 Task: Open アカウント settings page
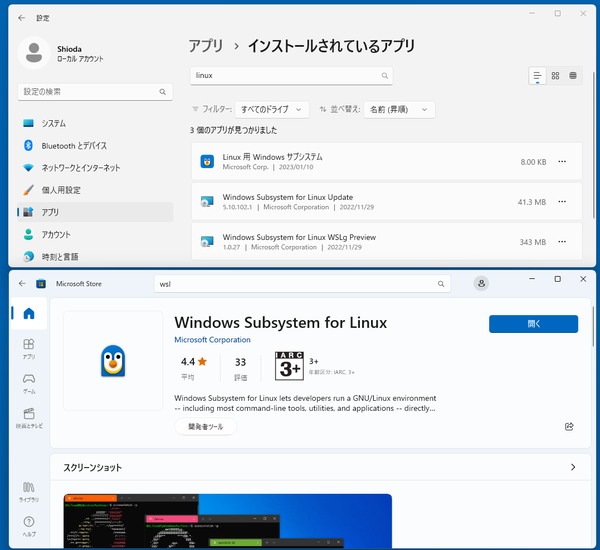click(x=95, y=234)
